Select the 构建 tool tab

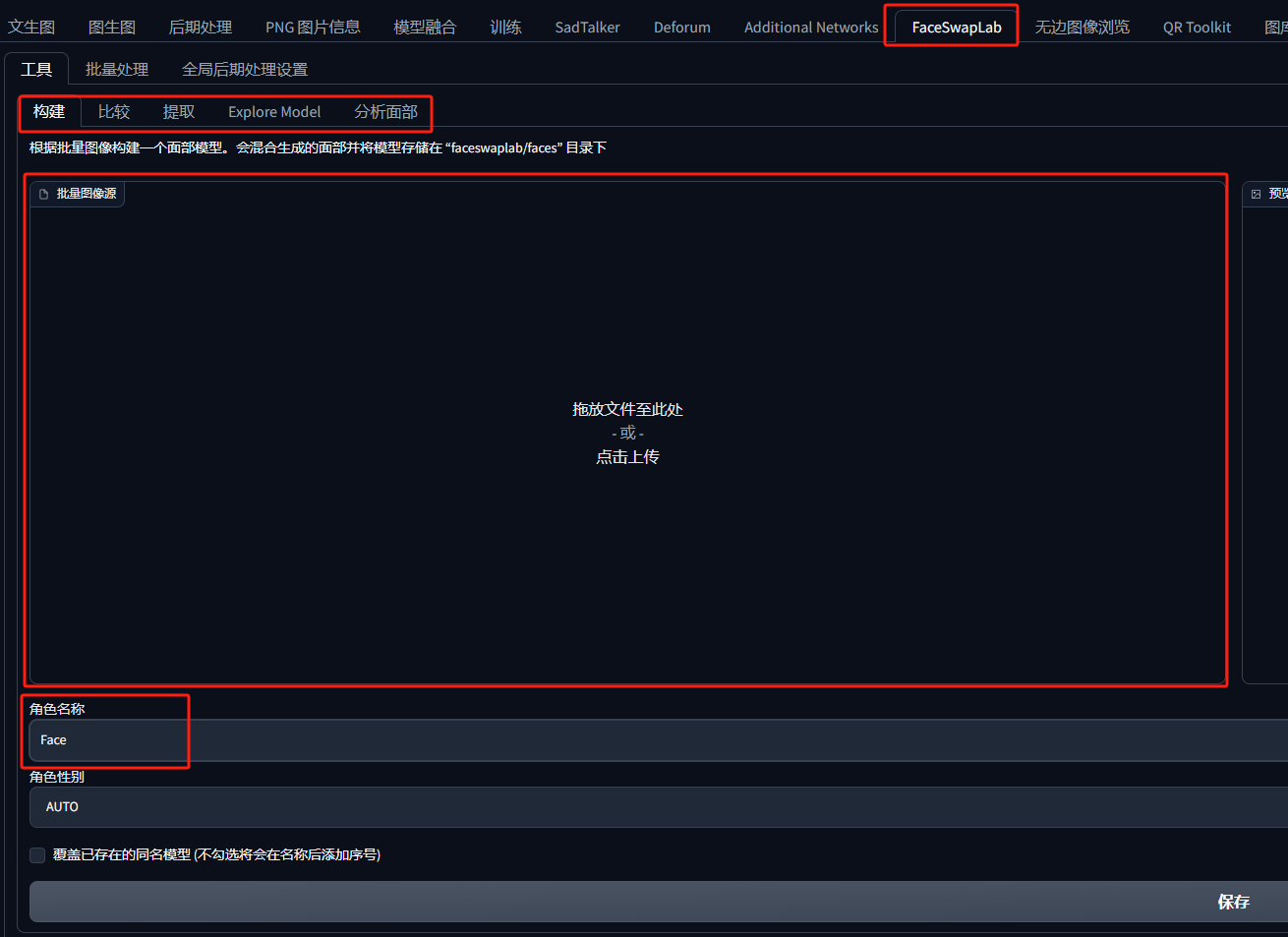point(49,111)
